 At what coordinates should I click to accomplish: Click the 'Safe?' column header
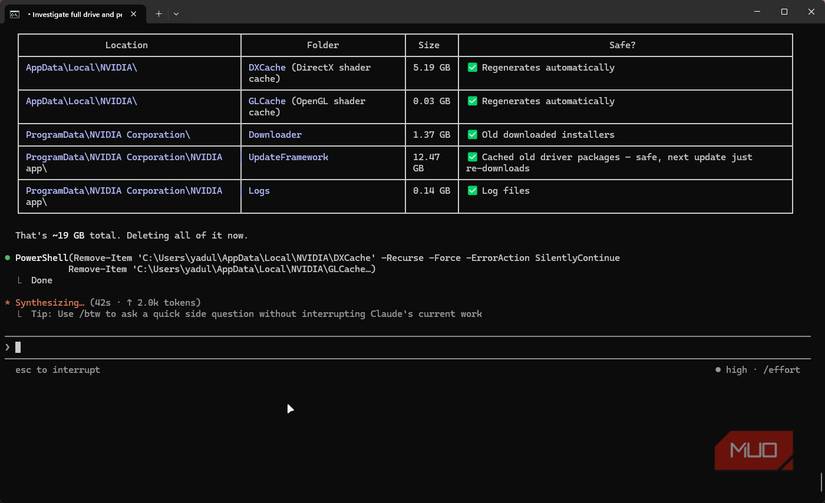click(x=622, y=45)
